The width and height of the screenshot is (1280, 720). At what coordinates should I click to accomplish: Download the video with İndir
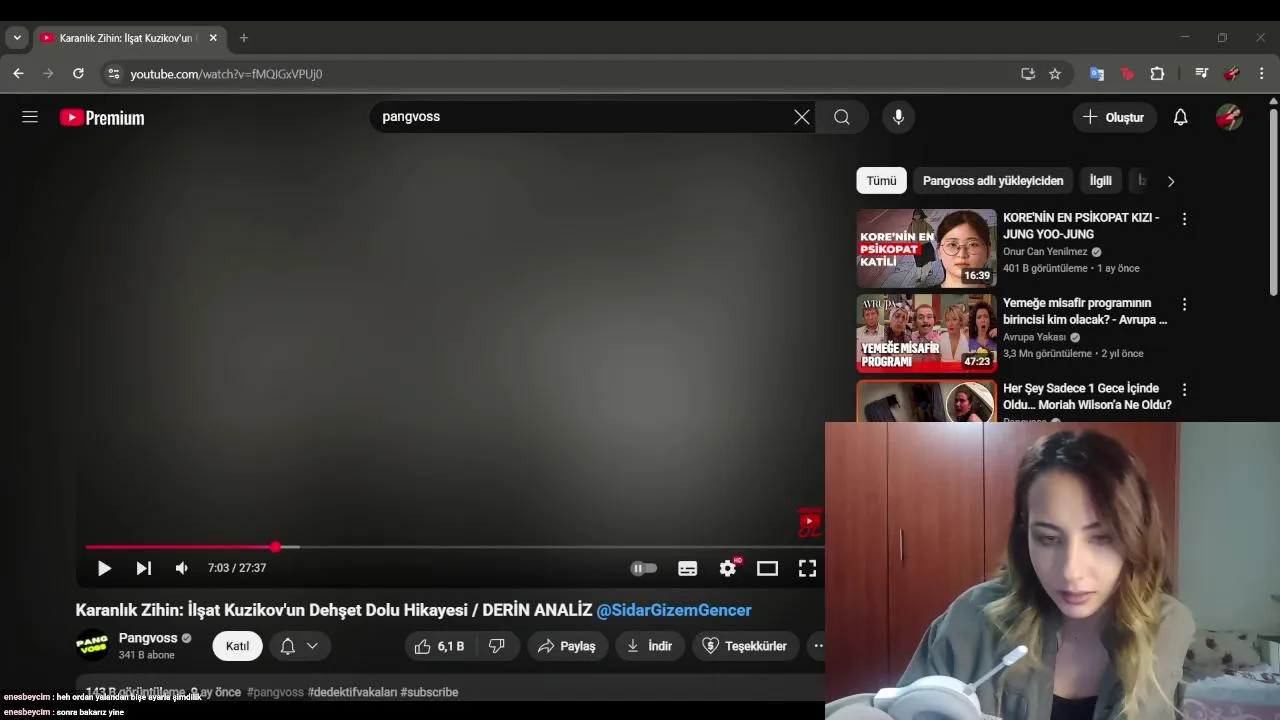point(649,646)
